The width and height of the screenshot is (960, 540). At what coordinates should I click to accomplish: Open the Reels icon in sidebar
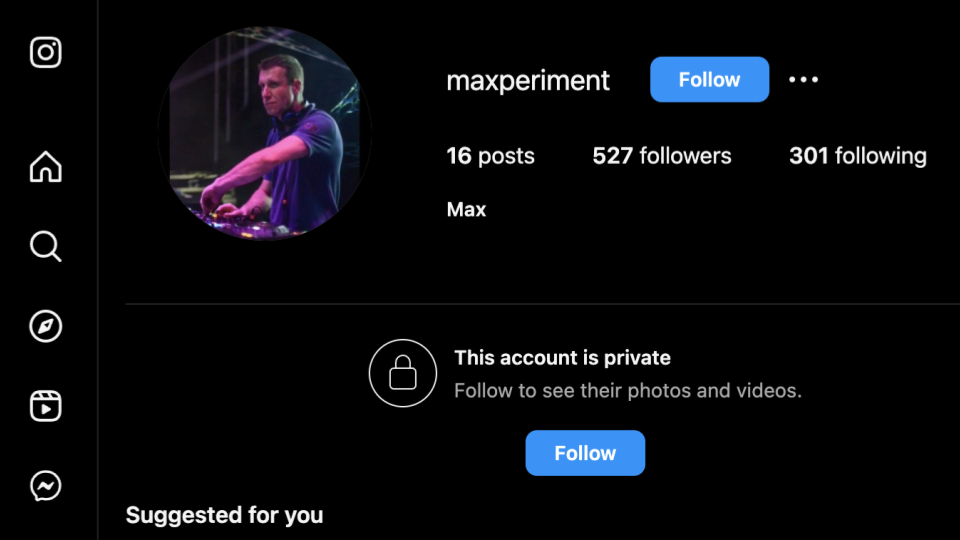coord(46,406)
